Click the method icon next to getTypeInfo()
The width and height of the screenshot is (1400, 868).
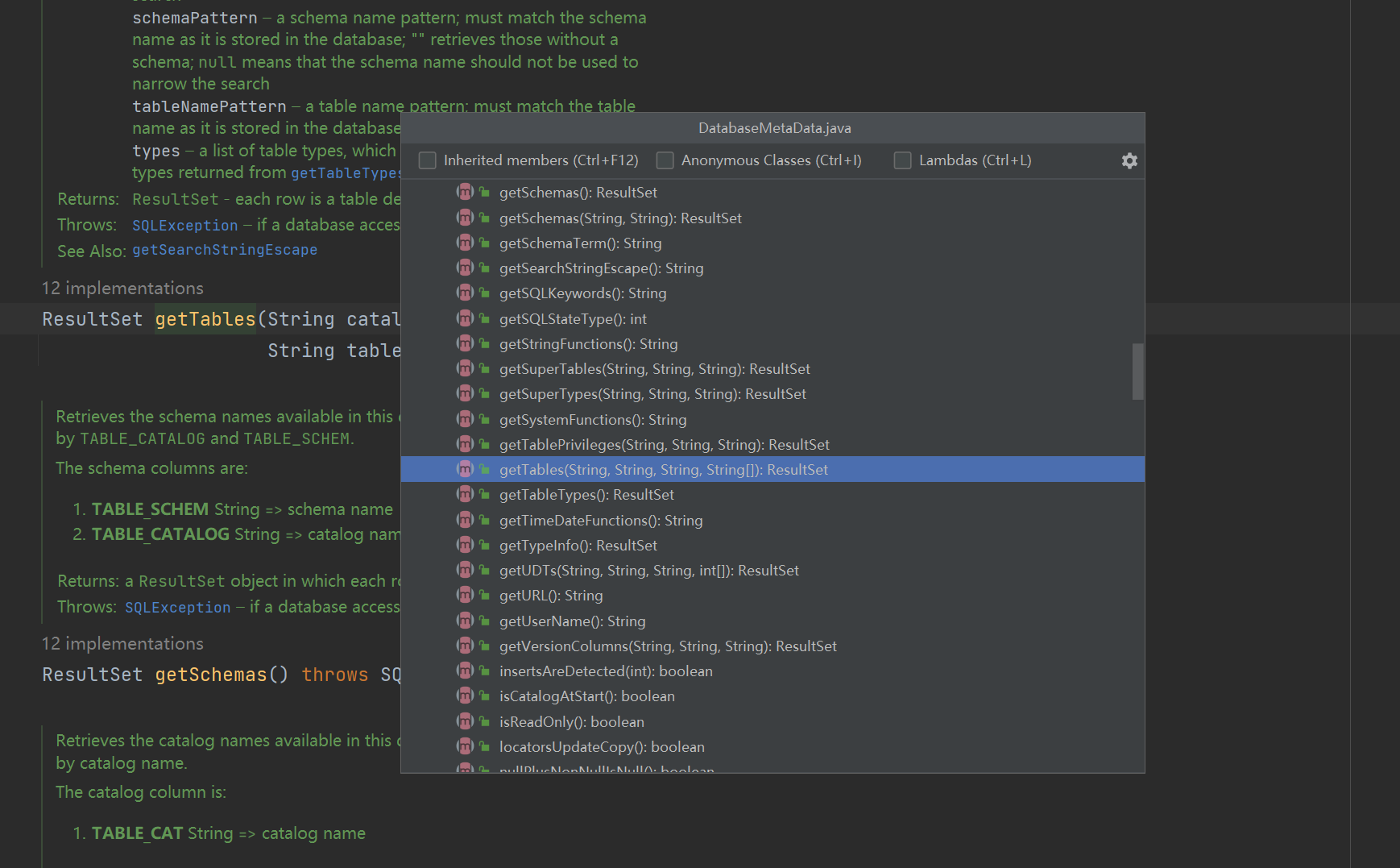tap(465, 545)
